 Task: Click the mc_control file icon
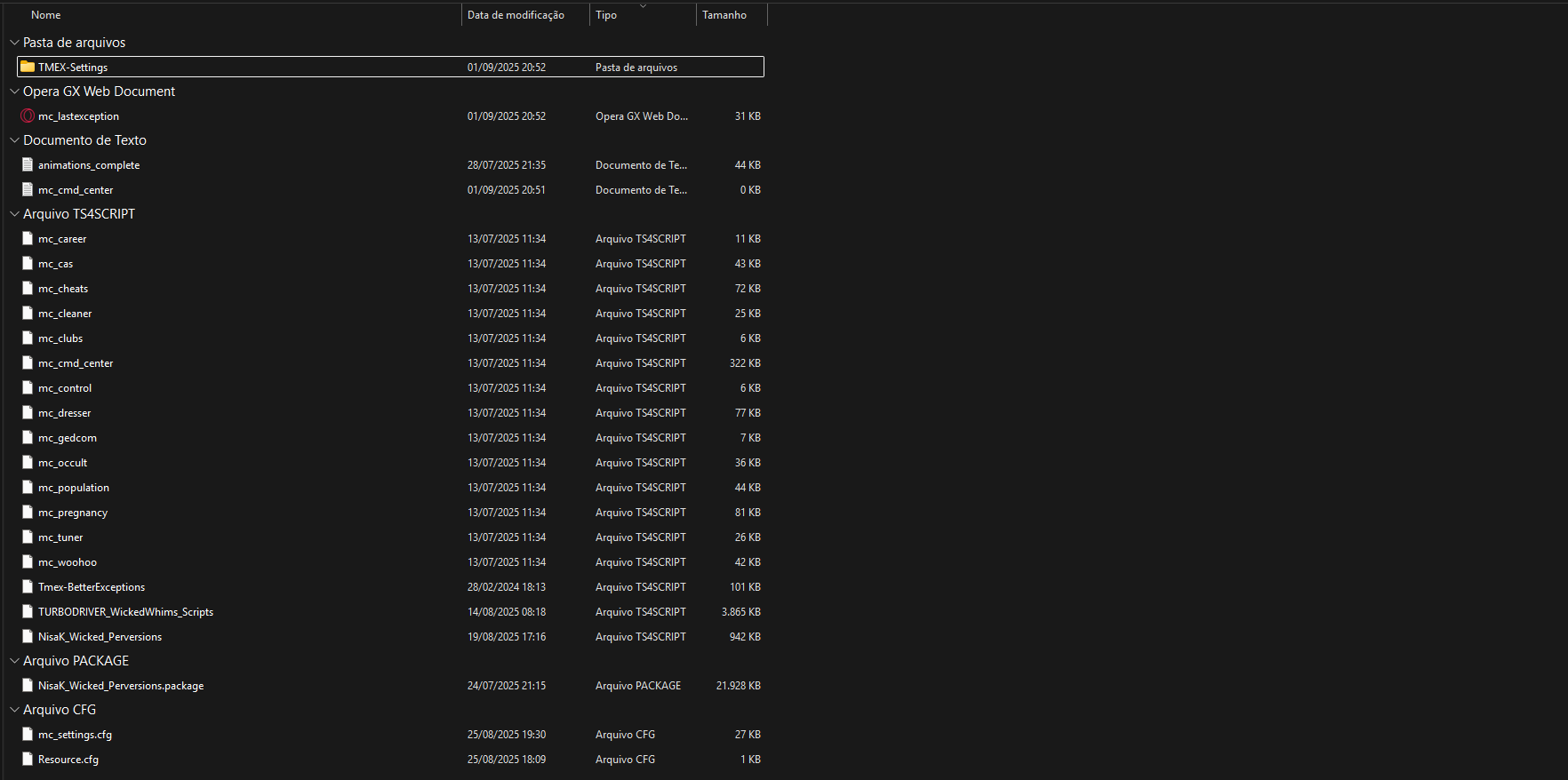click(28, 387)
